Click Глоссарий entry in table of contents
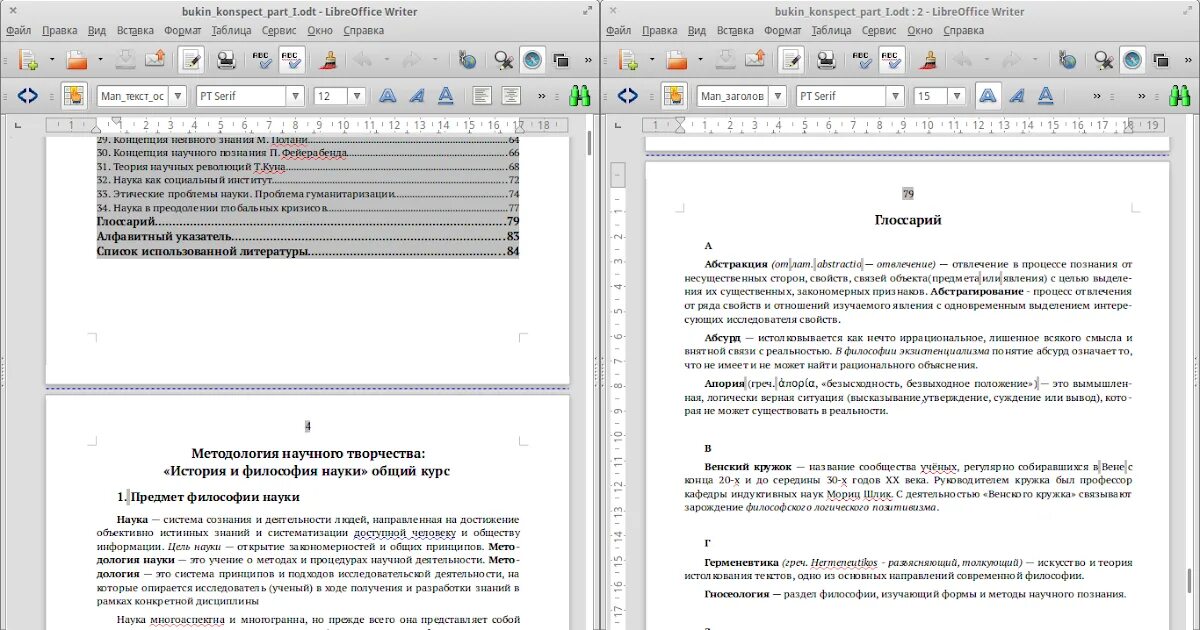Viewport: 1200px width, 630px height. 307,221
